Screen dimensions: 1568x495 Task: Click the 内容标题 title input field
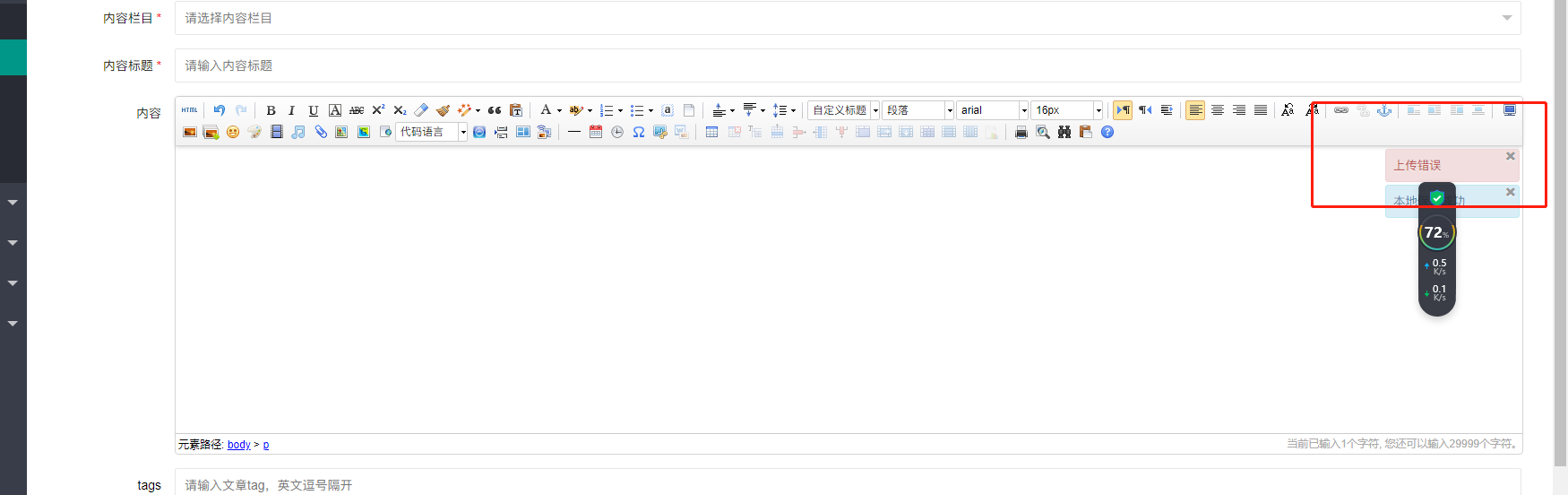point(847,65)
